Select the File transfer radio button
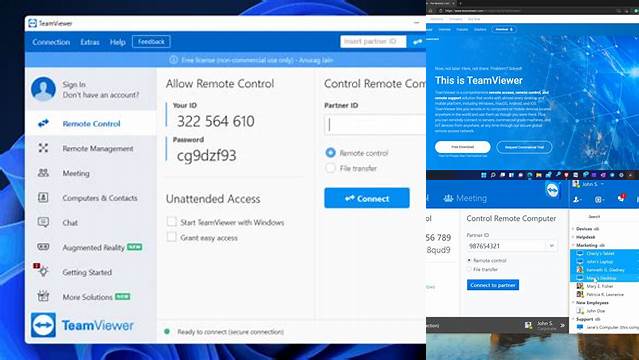639x360 pixels. tap(331, 168)
